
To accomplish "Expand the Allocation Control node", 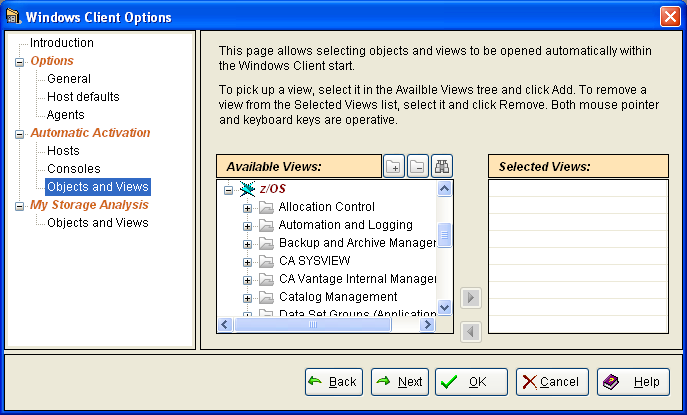I will click(x=247, y=208).
